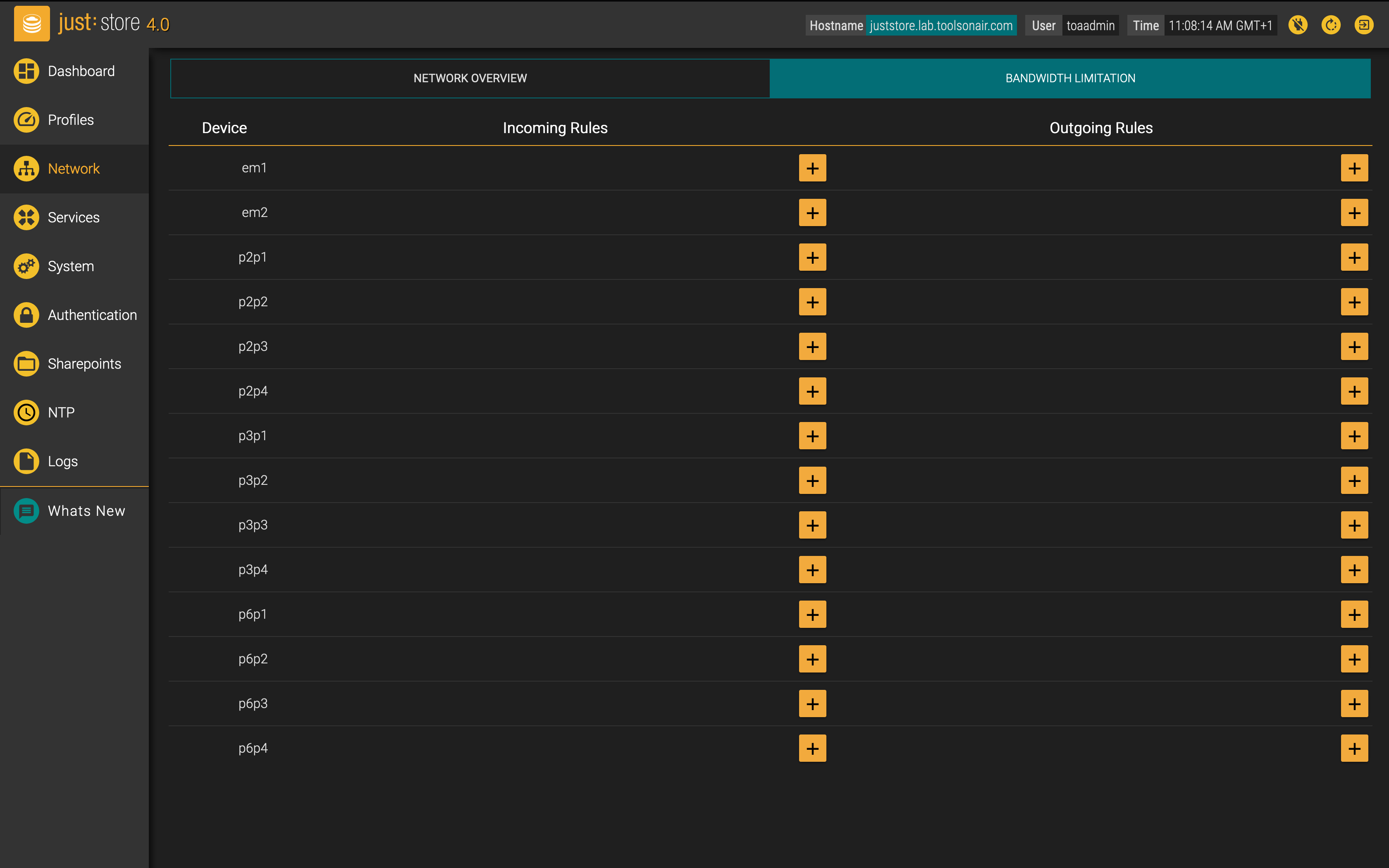Click the em2 device name
The image size is (1389, 868).
click(x=254, y=212)
